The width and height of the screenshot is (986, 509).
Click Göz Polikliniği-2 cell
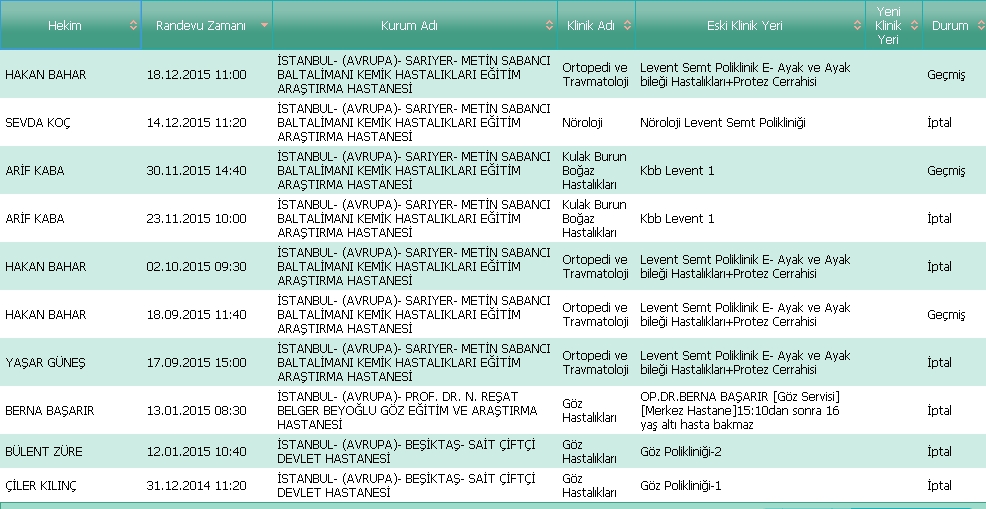pos(681,452)
